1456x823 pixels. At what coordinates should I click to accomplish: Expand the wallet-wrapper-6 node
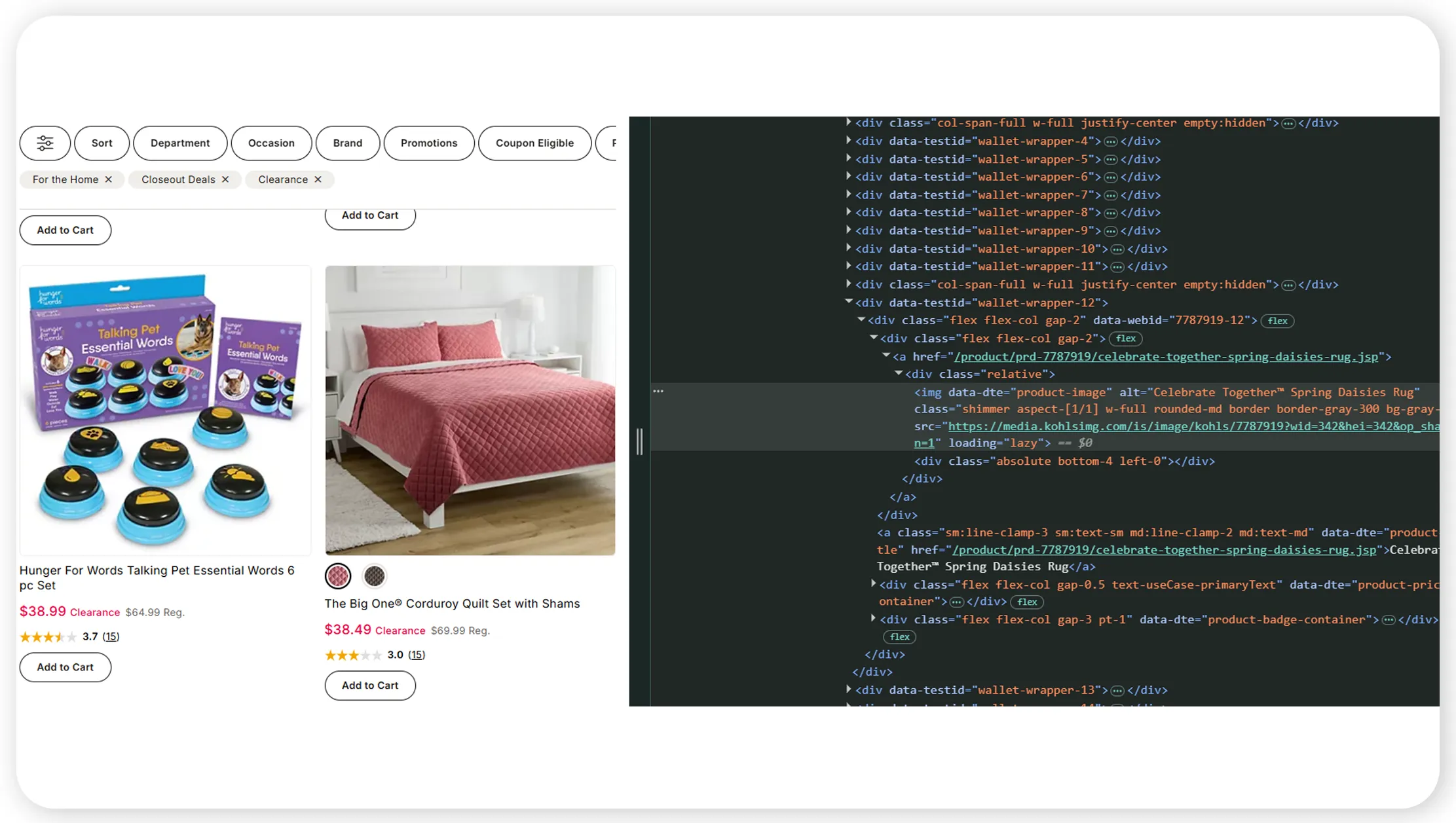(x=849, y=176)
